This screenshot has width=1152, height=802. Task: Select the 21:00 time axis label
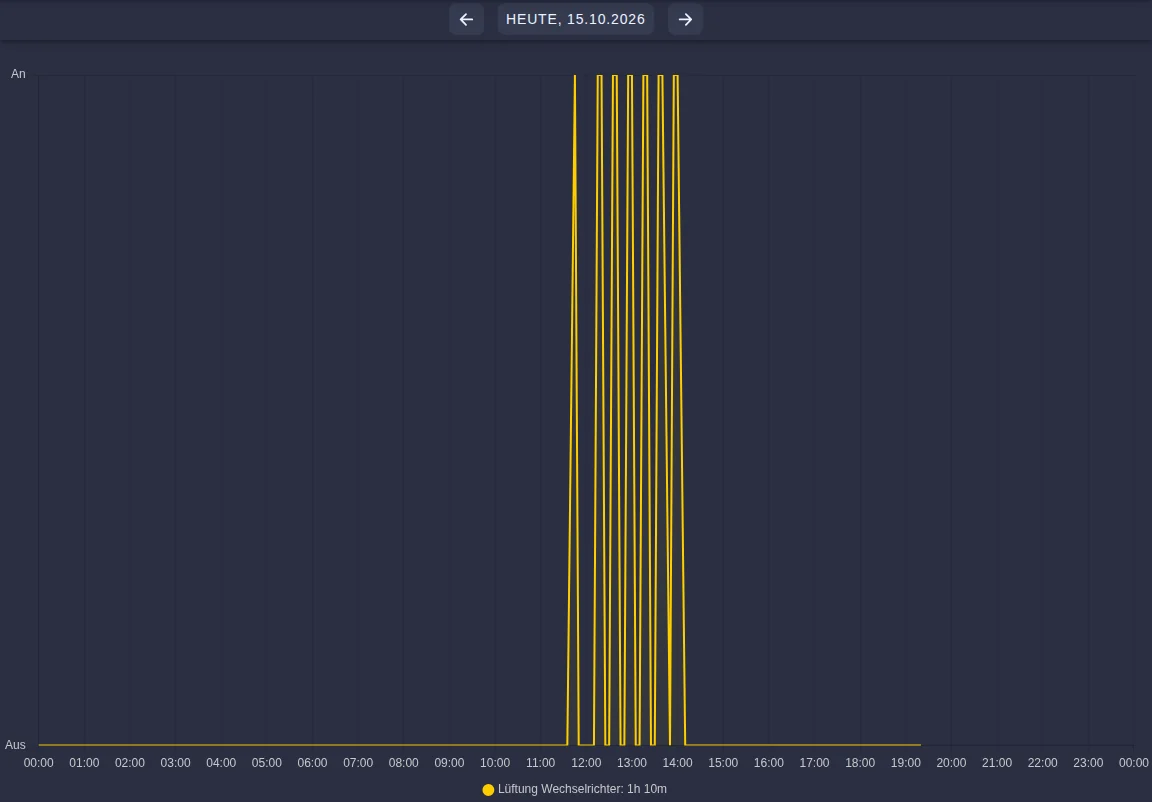[996, 763]
